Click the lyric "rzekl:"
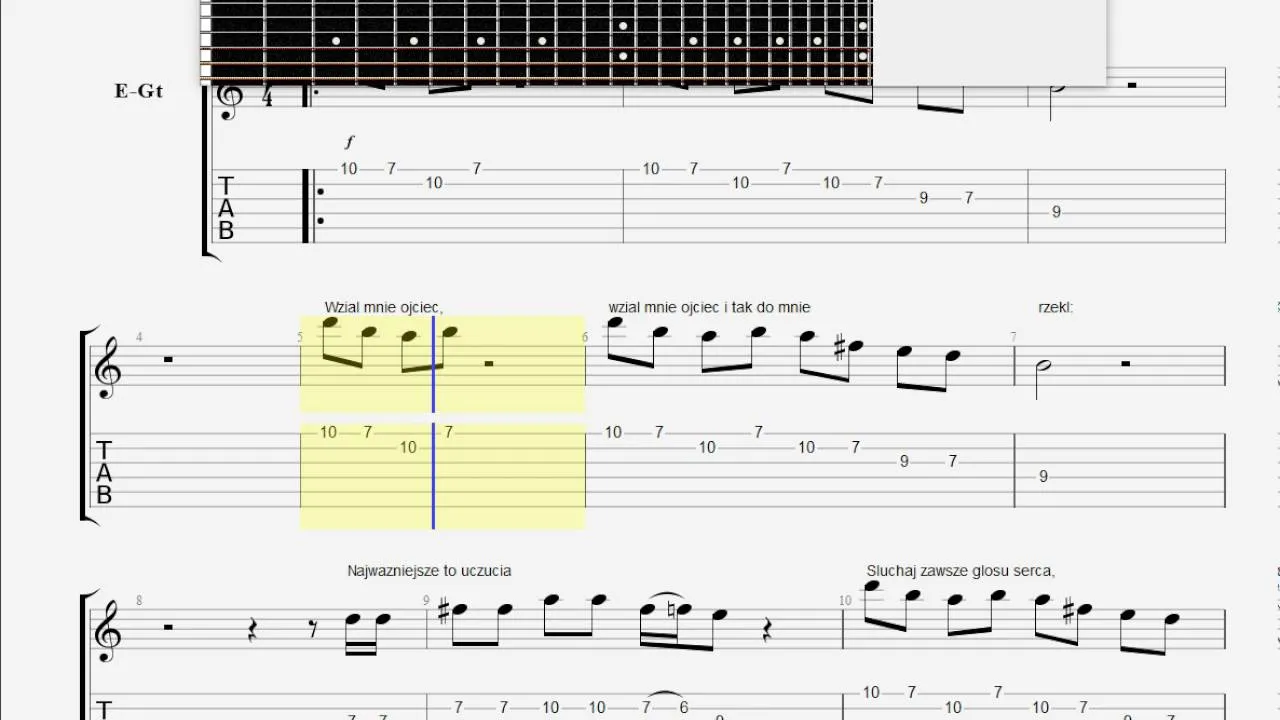Image resolution: width=1280 pixels, height=720 pixels. coord(1056,307)
